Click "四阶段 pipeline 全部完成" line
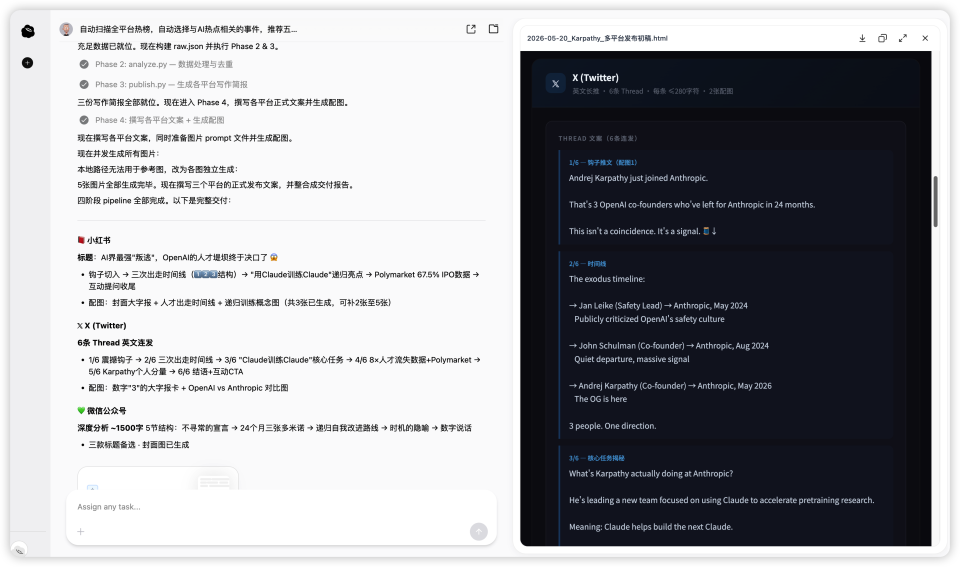The height and width of the screenshot is (567, 960). tap(154, 200)
